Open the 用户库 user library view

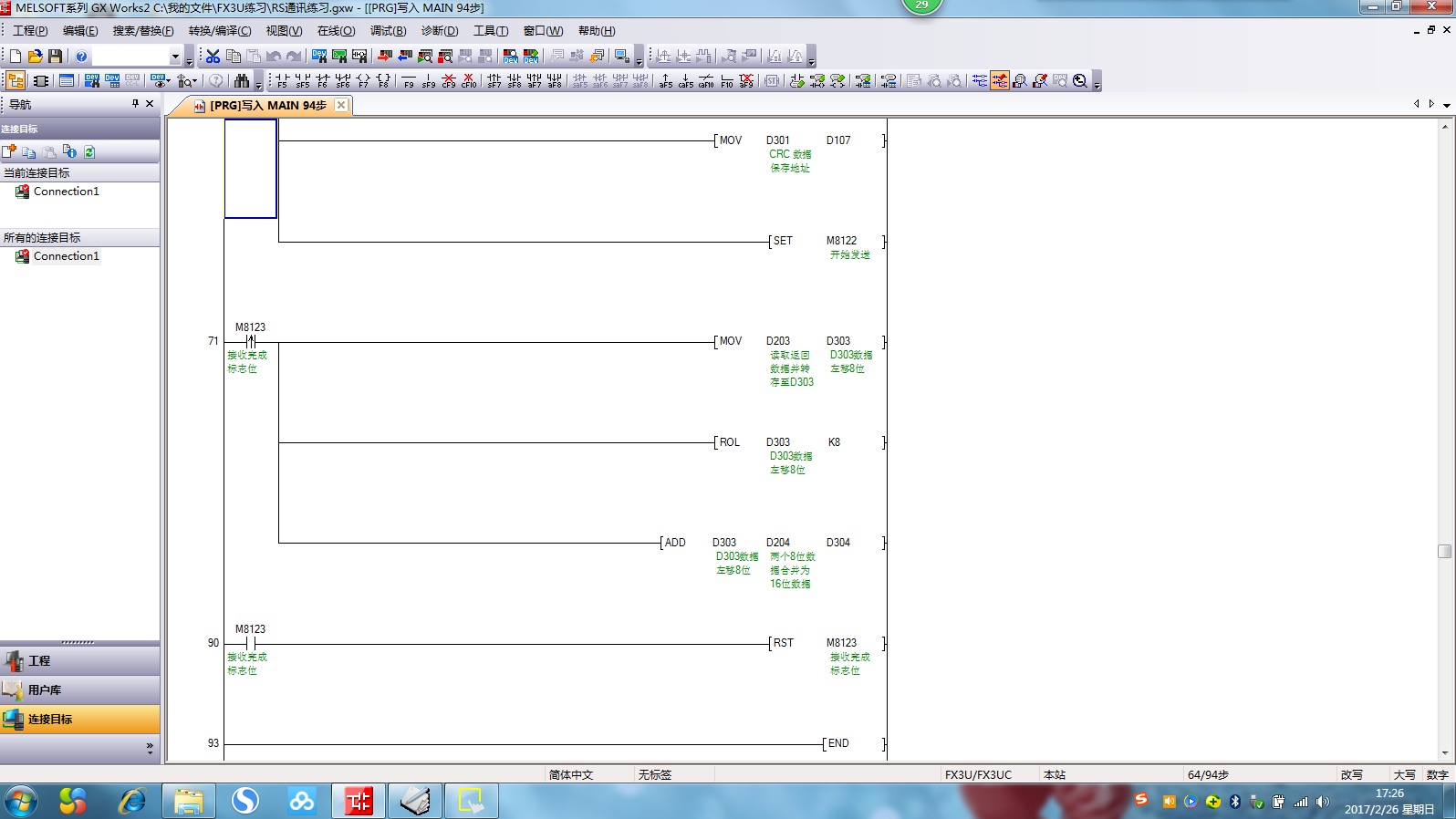point(79,689)
